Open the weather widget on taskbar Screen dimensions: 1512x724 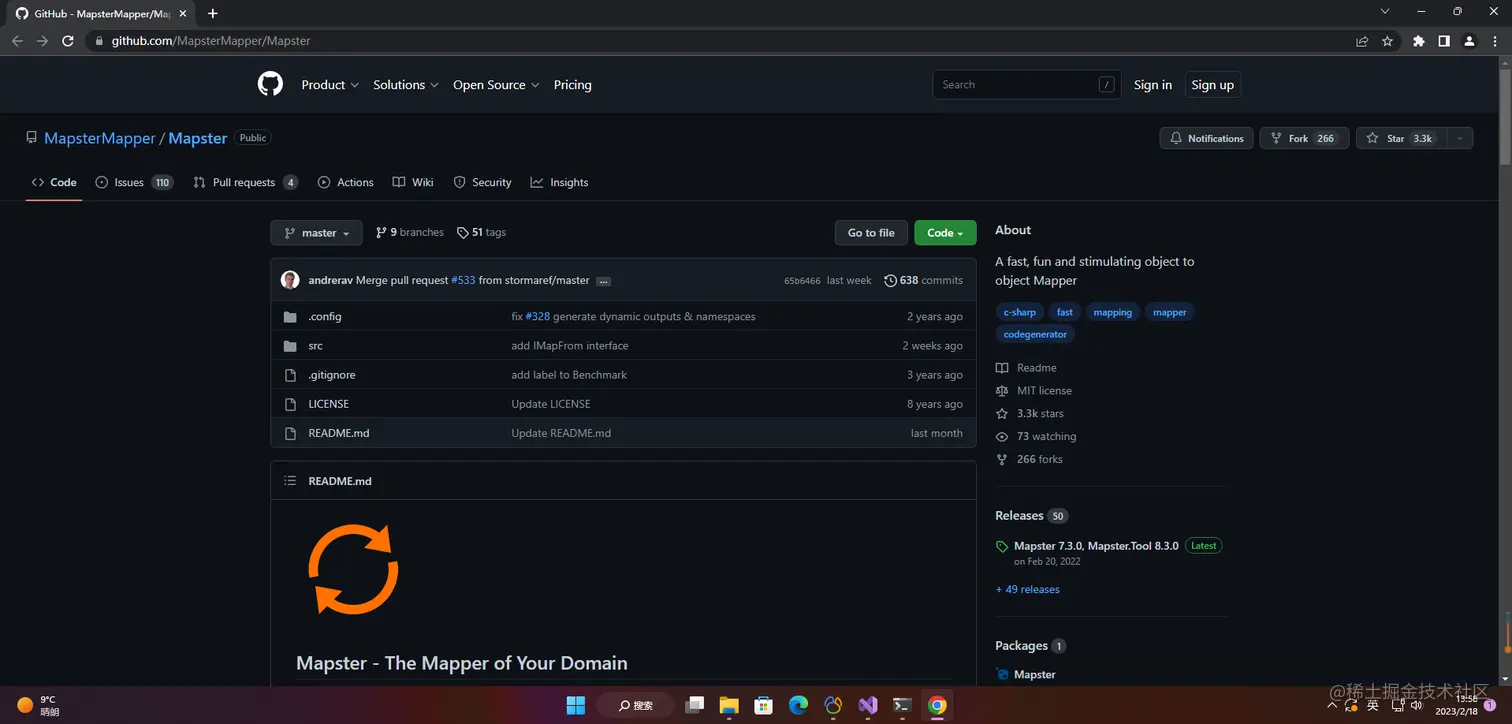pyautogui.click(x=38, y=705)
